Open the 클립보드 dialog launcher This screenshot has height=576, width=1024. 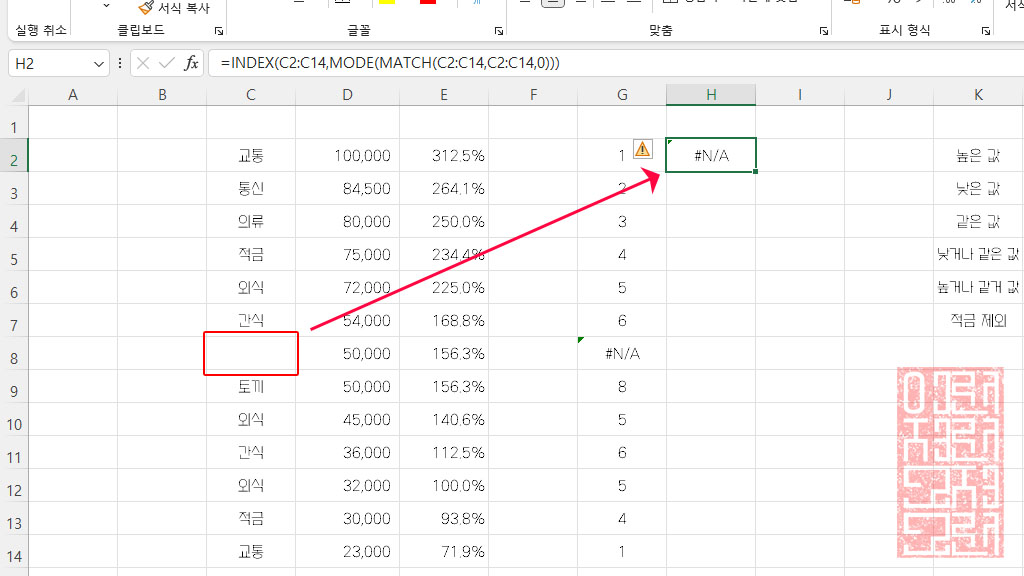tap(217, 31)
